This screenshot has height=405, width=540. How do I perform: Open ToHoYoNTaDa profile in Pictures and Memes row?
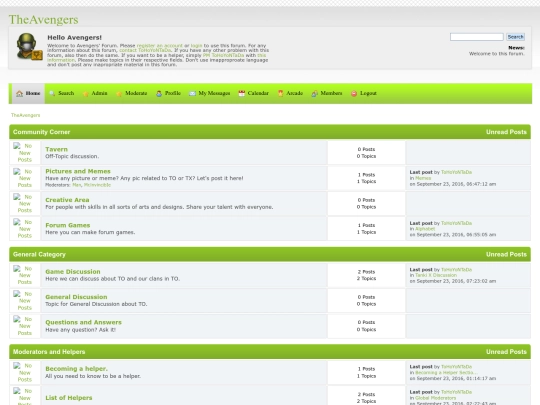click(456, 172)
